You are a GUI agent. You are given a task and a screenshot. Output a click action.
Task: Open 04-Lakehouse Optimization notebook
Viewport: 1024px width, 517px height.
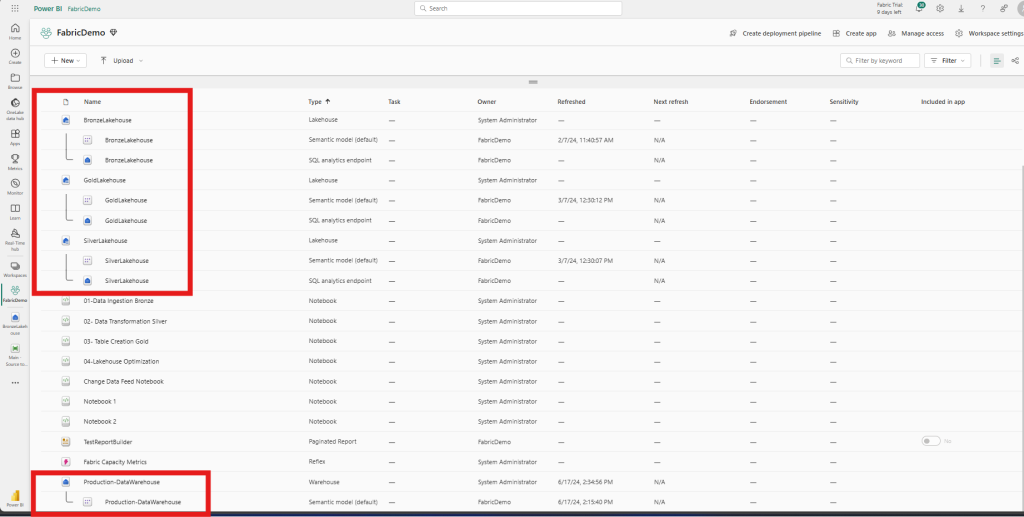tap(121, 362)
